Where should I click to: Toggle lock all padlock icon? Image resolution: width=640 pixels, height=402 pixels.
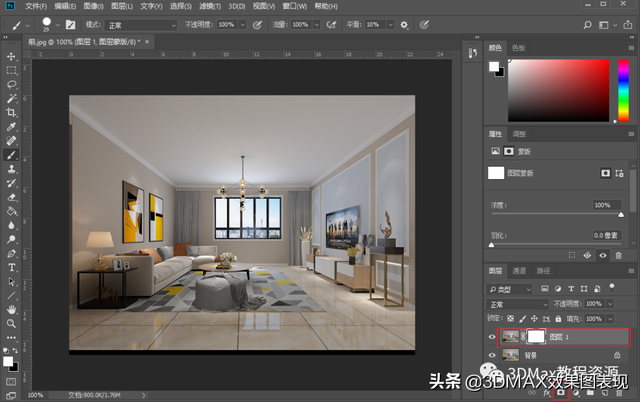[558, 318]
